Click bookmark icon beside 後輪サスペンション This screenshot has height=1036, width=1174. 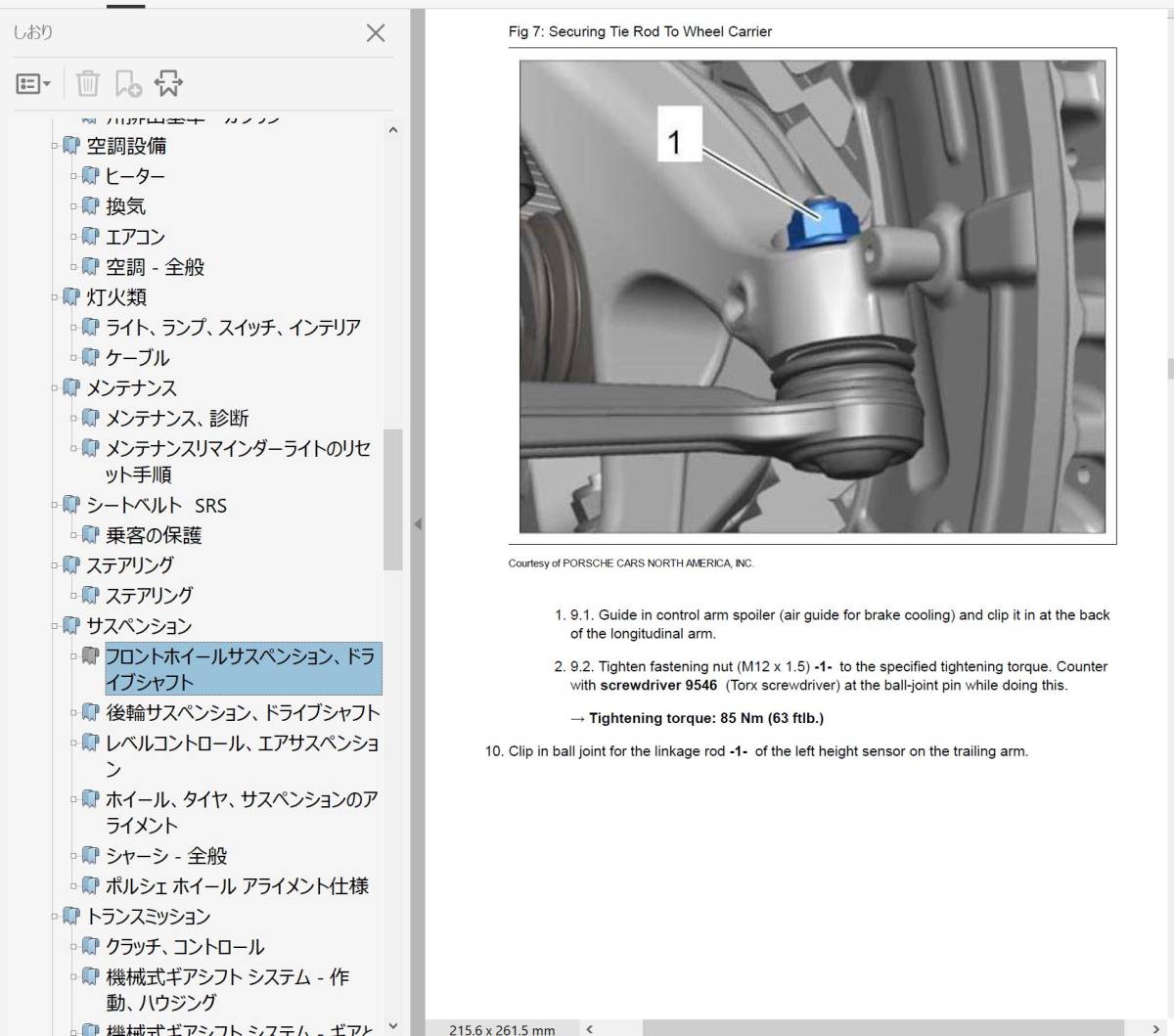(x=91, y=712)
